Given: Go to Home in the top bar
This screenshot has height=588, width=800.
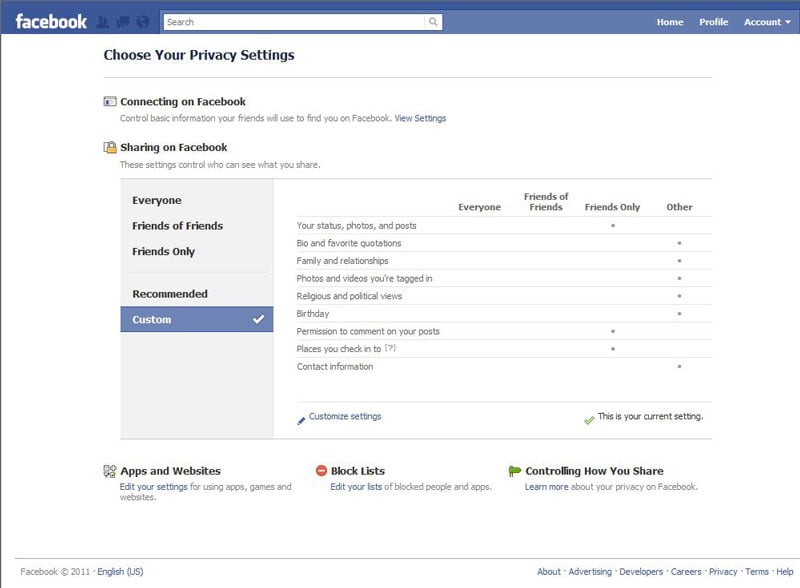Looking at the screenshot, I should pos(670,22).
